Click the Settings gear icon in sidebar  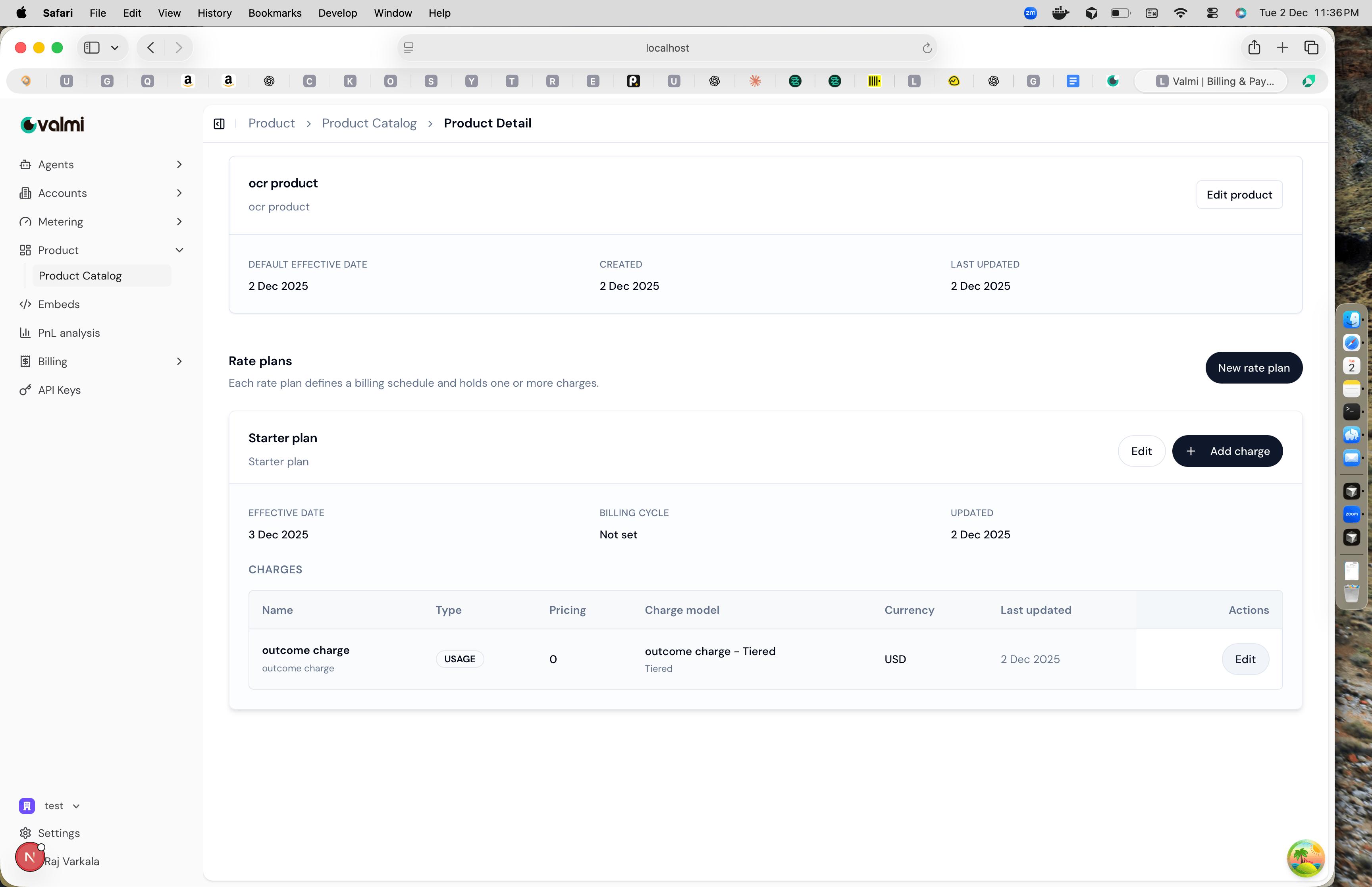pos(25,833)
